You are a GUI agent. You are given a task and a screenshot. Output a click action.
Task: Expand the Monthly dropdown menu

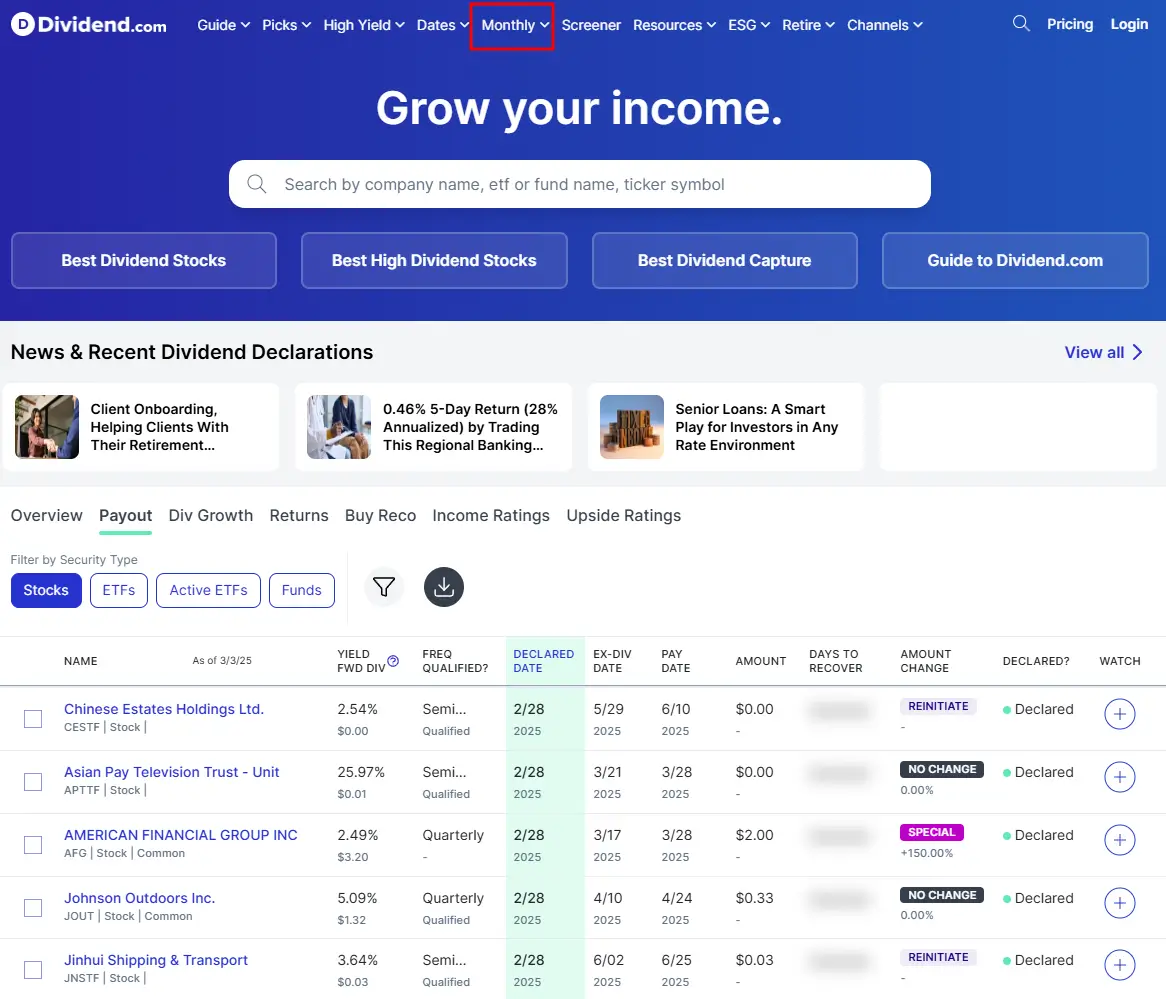click(x=515, y=25)
